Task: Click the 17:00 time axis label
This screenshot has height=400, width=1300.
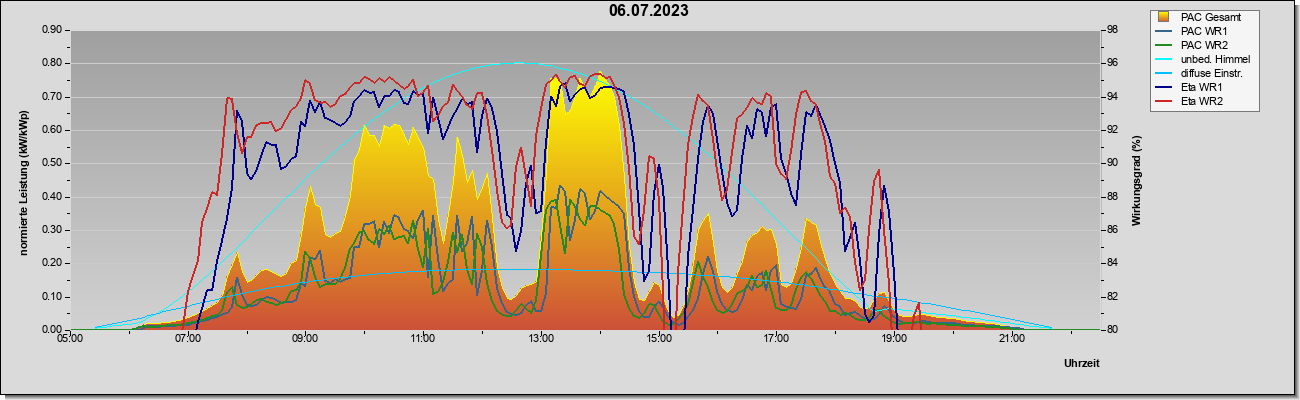Action: coord(776,340)
